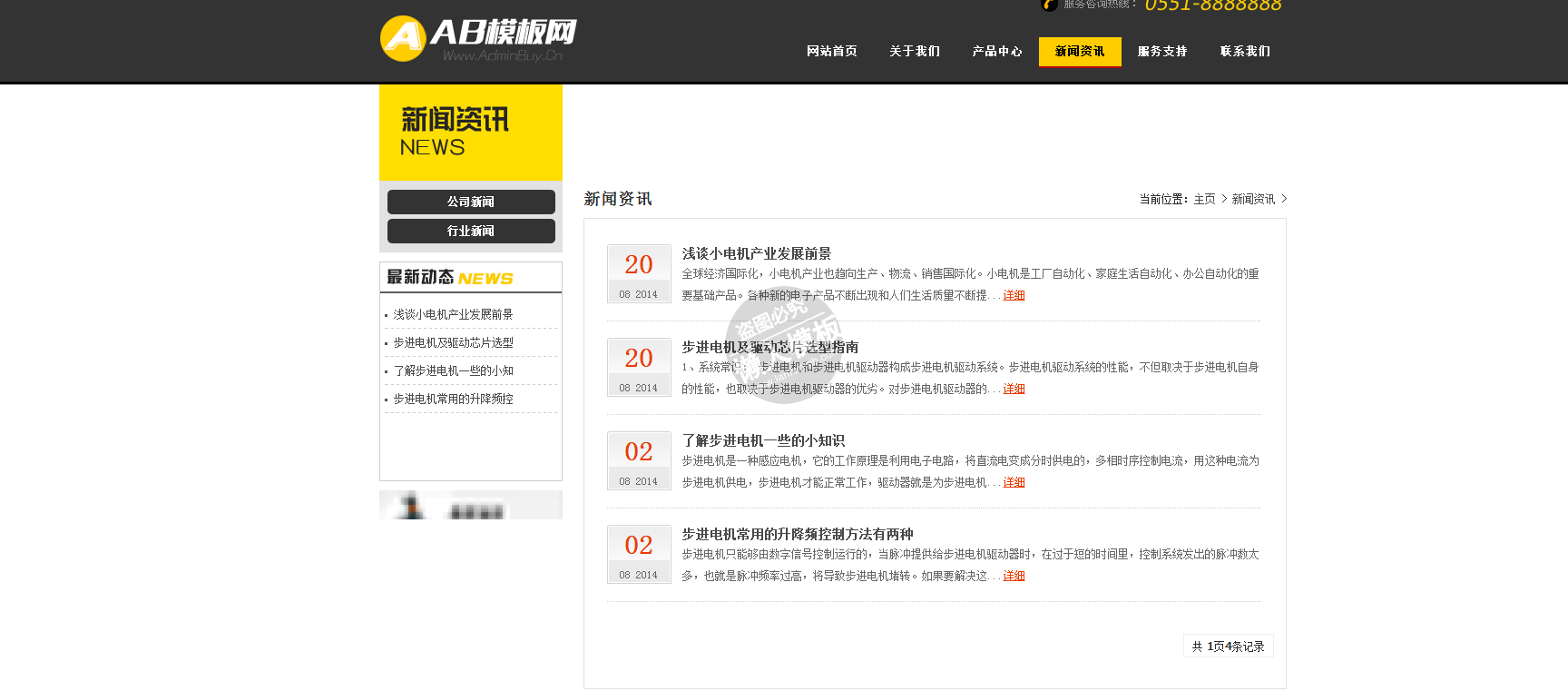
Task: Click breadcrumb link 新闻资讯
Action: [1253, 199]
